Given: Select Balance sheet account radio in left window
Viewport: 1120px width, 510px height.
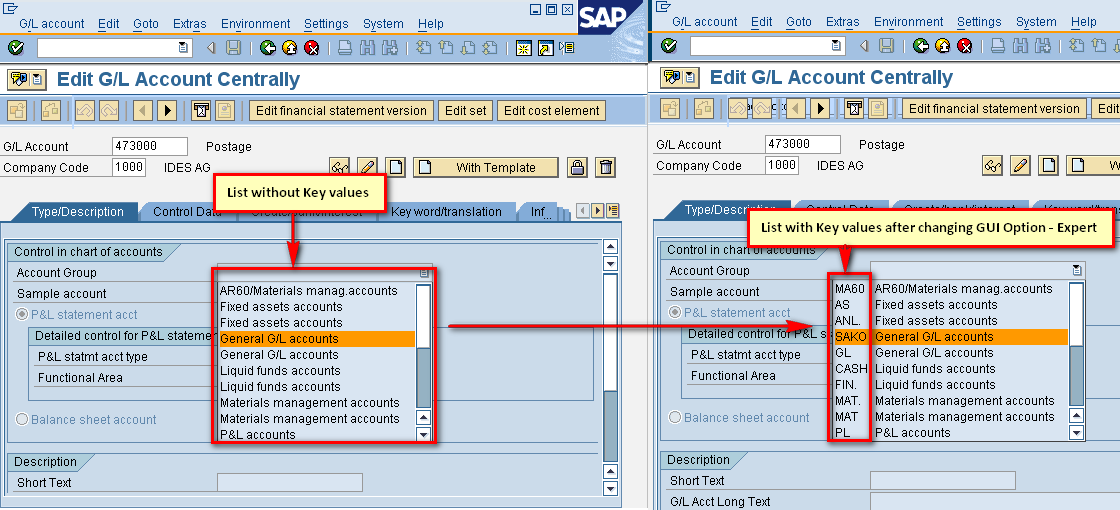Looking at the screenshot, I should (23, 420).
